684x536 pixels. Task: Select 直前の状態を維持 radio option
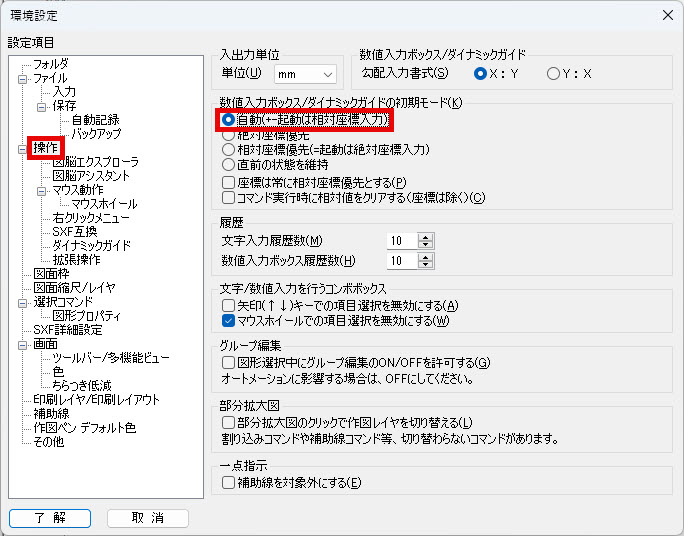click(x=228, y=164)
